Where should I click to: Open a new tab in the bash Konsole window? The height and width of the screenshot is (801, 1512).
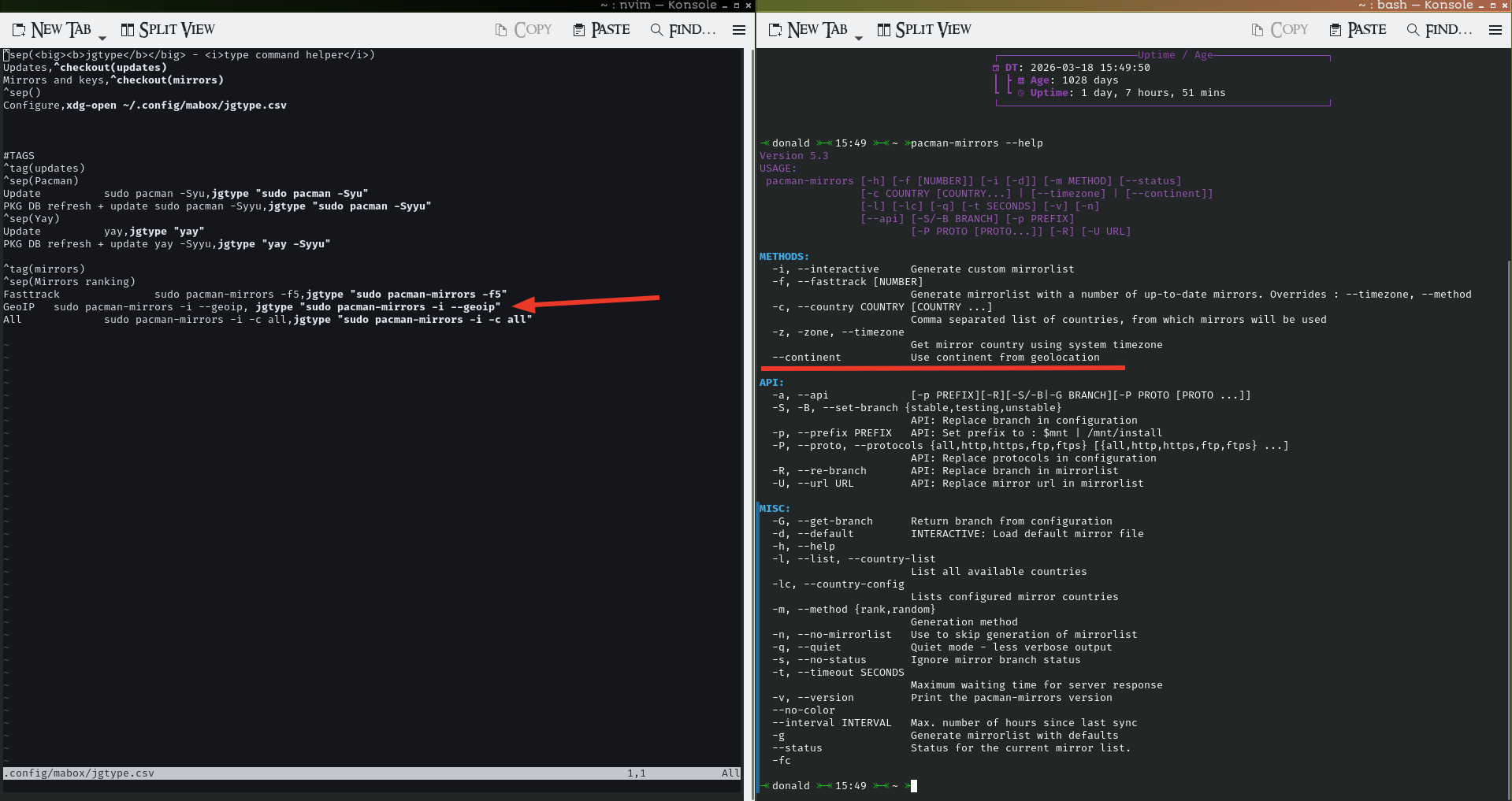coord(808,30)
